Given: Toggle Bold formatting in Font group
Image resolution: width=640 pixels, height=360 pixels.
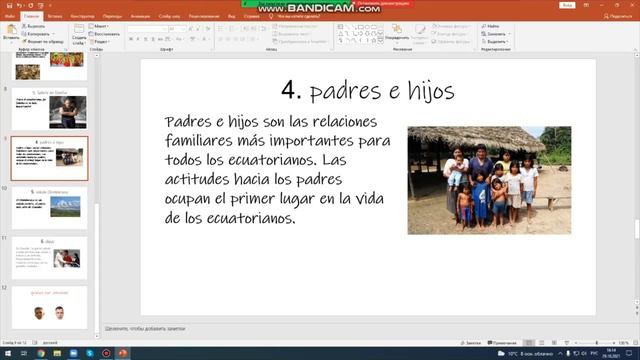Looking at the screenshot, I should 131,39.
